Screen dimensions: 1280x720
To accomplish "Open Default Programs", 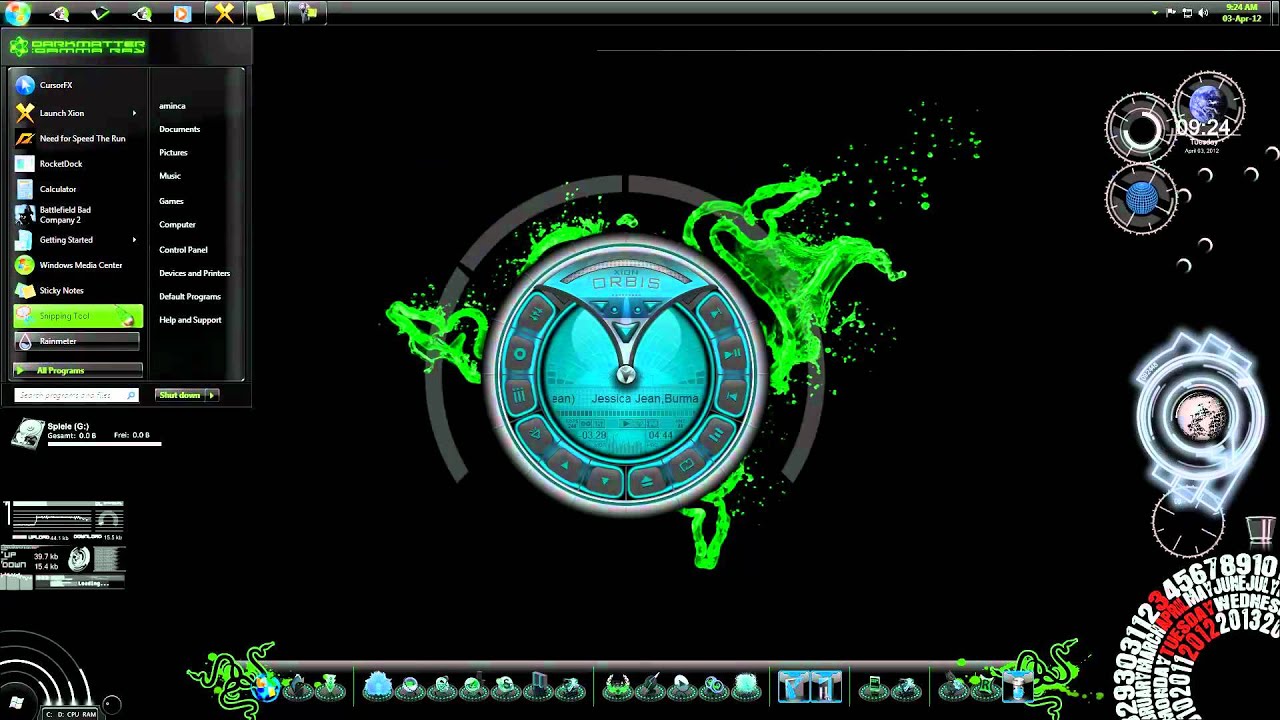I will click(190, 297).
